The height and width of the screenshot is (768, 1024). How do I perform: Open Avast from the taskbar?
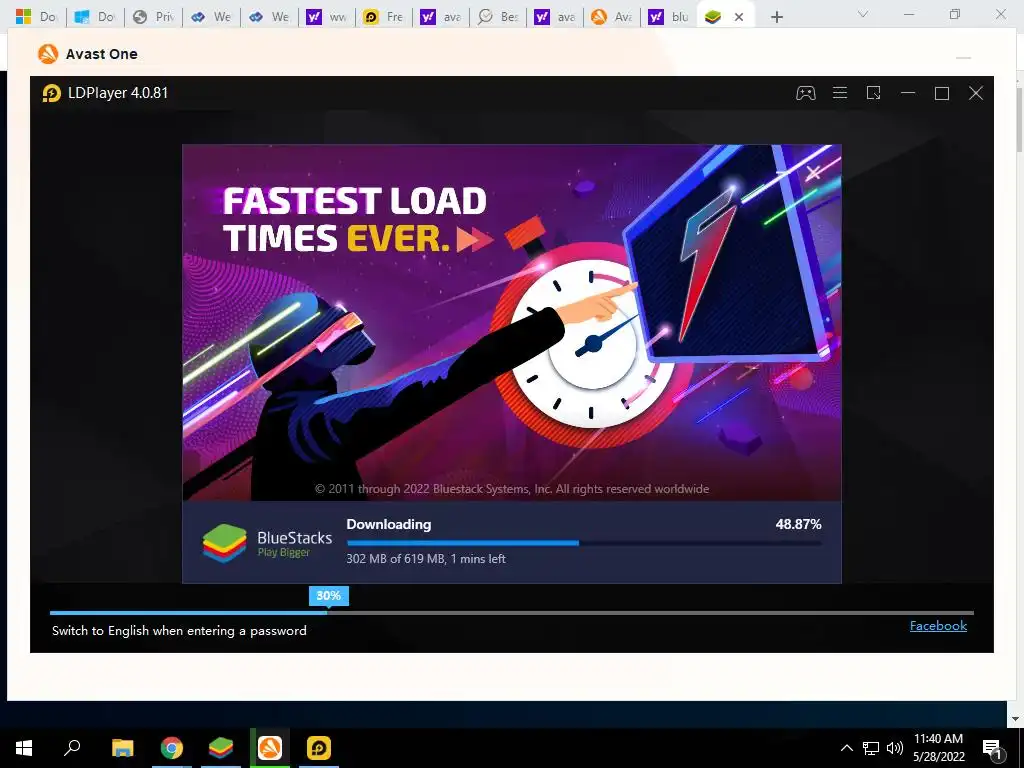tap(270, 748)
